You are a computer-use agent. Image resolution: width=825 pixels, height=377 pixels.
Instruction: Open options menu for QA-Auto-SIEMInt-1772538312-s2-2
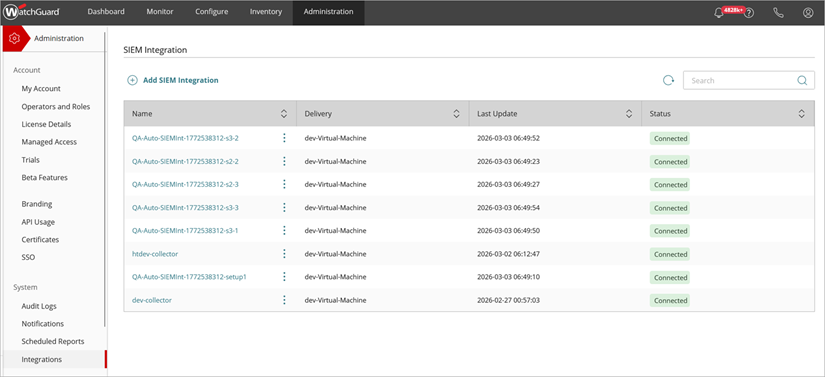(284, 161)
